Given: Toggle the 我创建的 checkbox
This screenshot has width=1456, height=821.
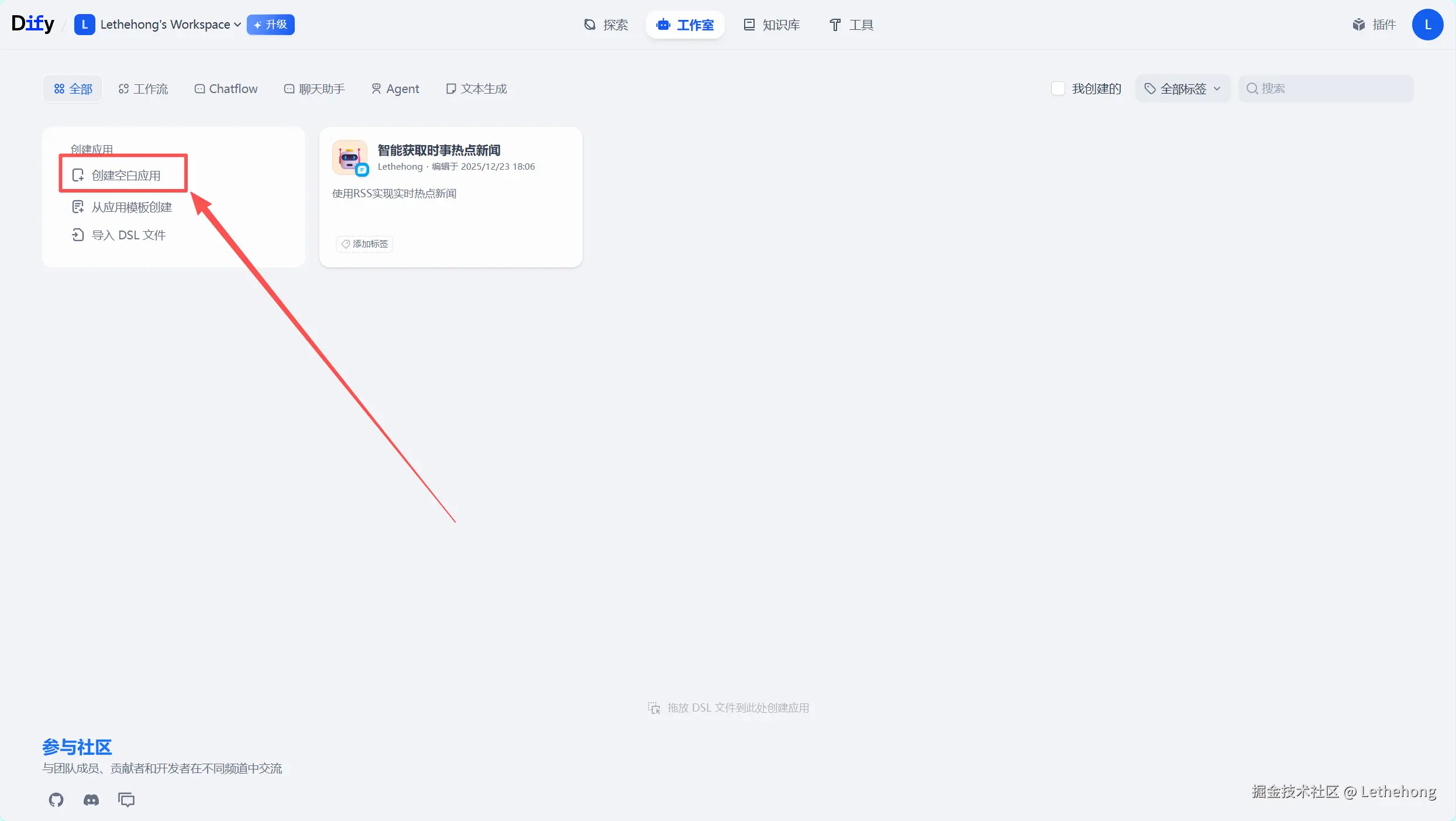Looking at the screenshot, I should click(x=1058, y=88).
